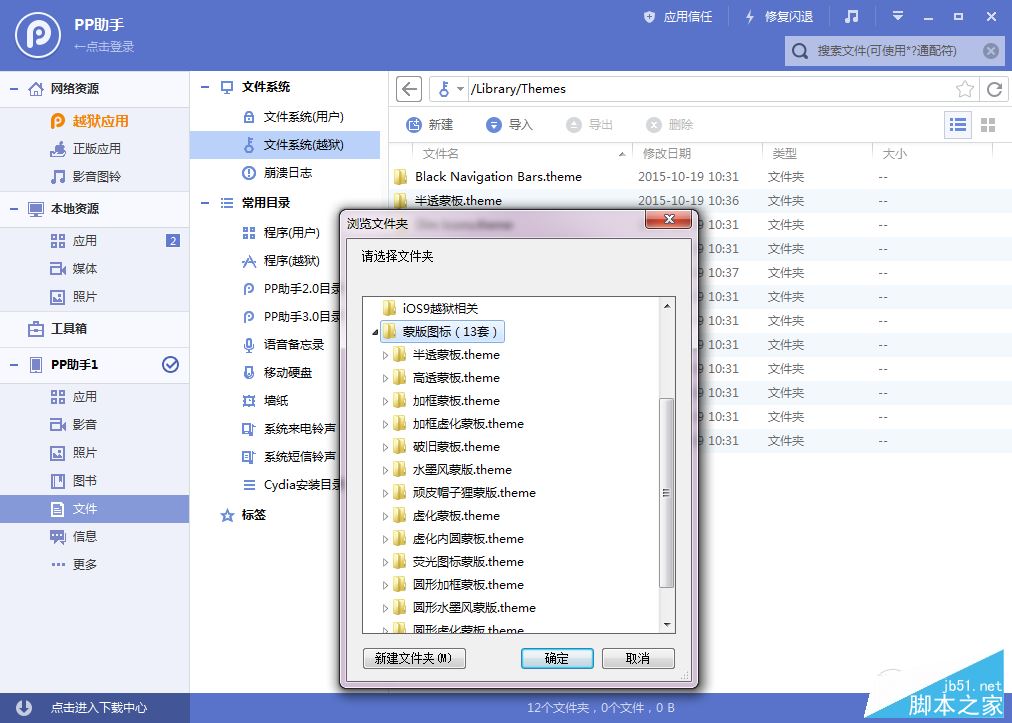
Task: Click dialog scrollbar up arrow
Action: click(x=667, y=306)
